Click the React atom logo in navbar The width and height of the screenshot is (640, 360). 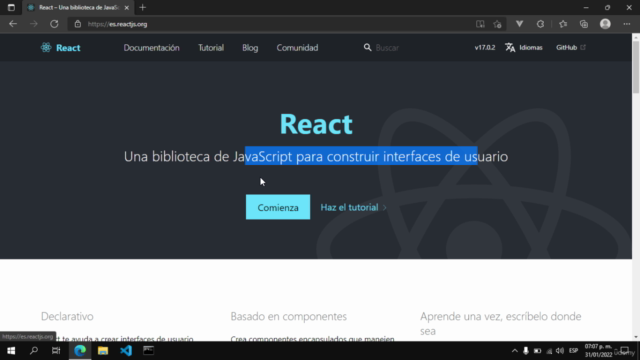(46, 47)
